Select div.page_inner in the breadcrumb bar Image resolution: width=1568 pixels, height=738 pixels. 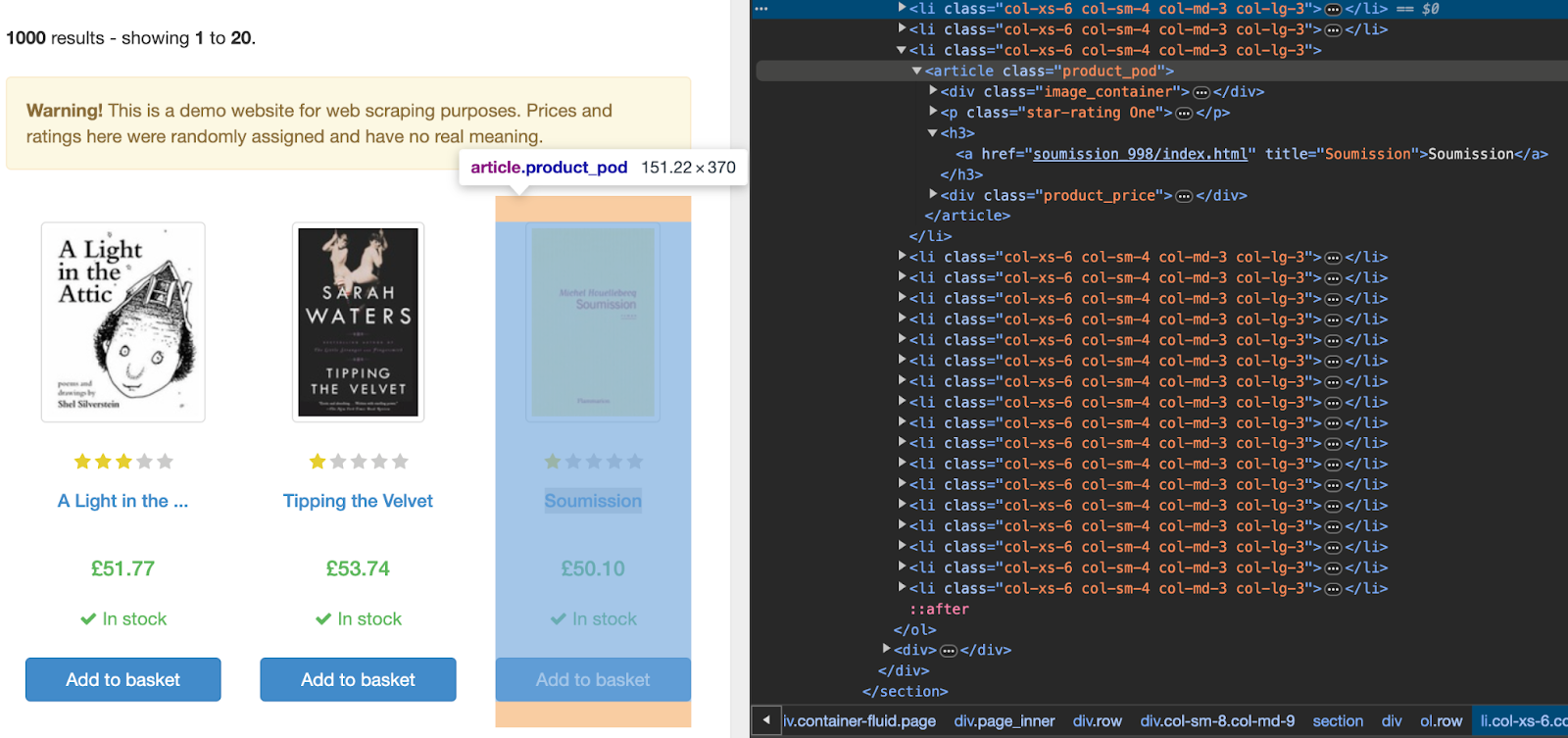point(1004,720)
